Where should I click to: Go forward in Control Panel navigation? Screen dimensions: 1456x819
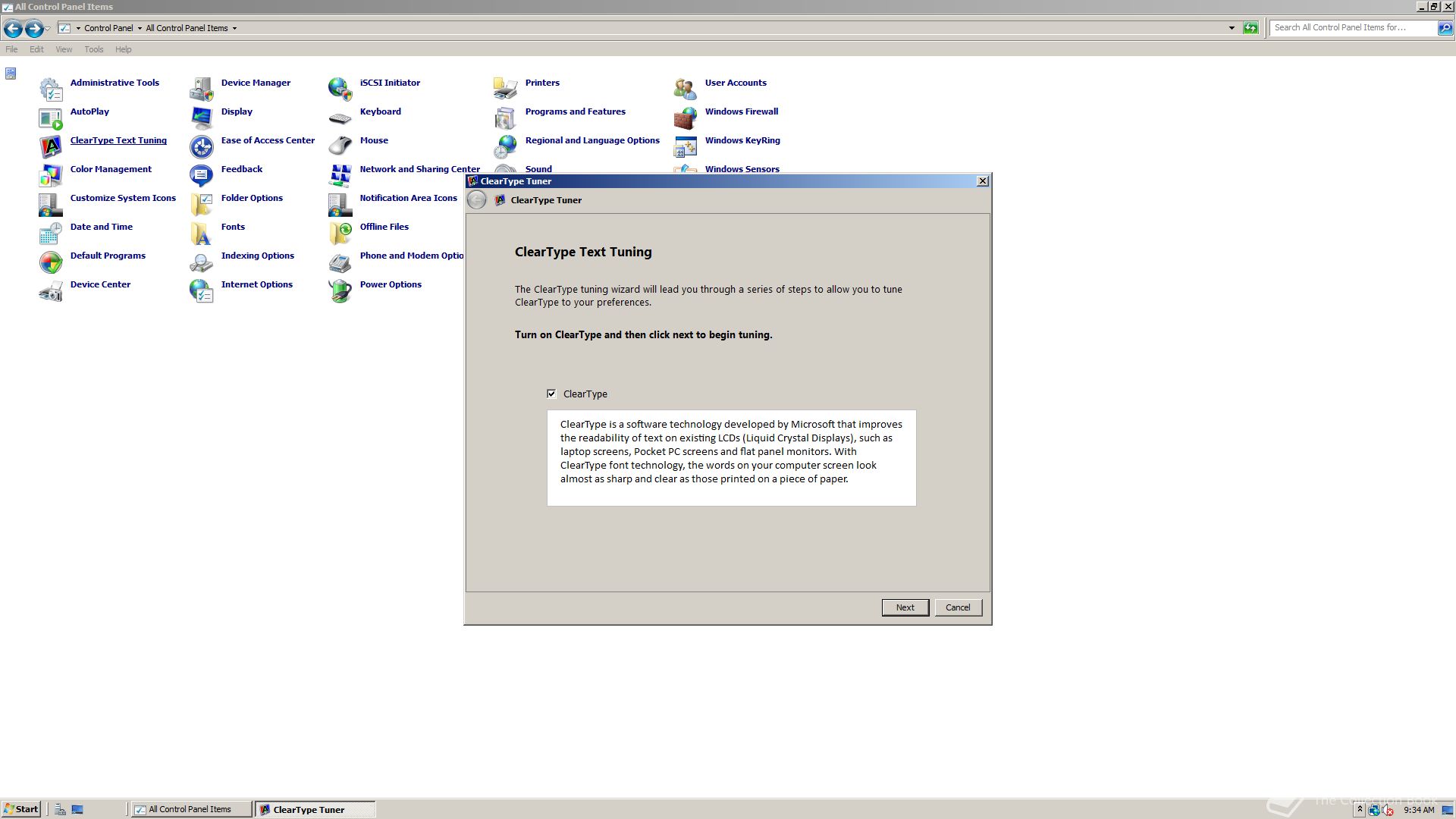coord(34,29)
